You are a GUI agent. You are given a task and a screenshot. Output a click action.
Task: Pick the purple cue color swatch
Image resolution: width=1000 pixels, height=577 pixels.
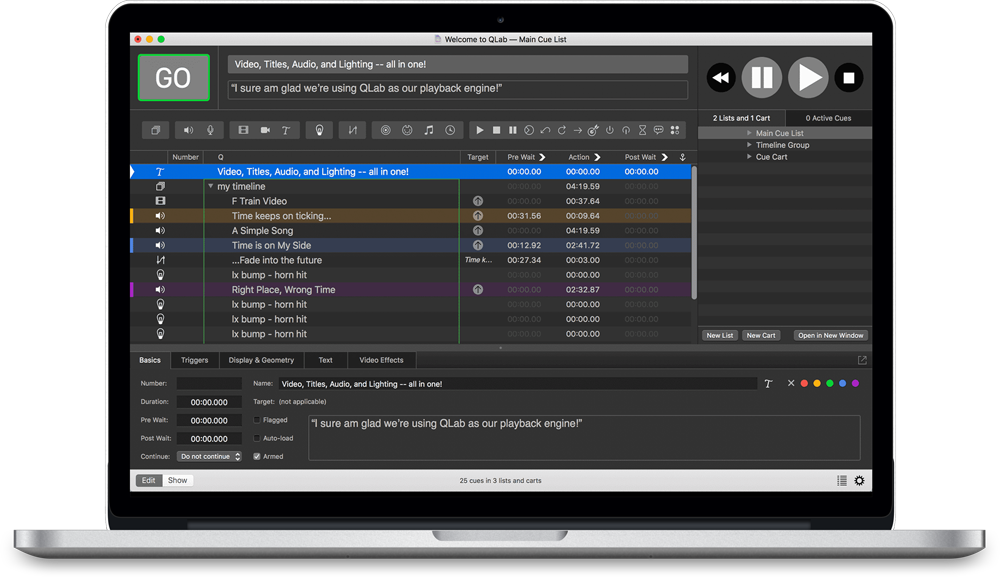[x=855, y=383]
